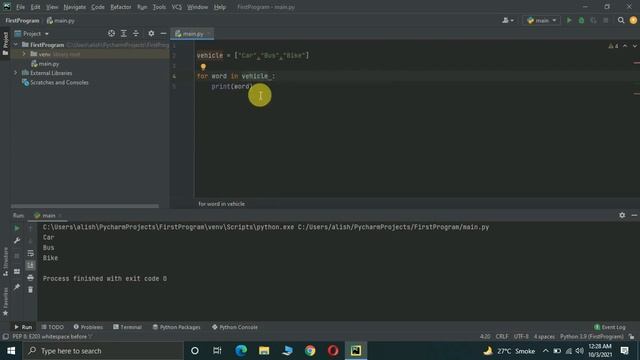This screenshot has height=360, width=640.
Task: Open the Refactor menu
Action: click(121, 7)
